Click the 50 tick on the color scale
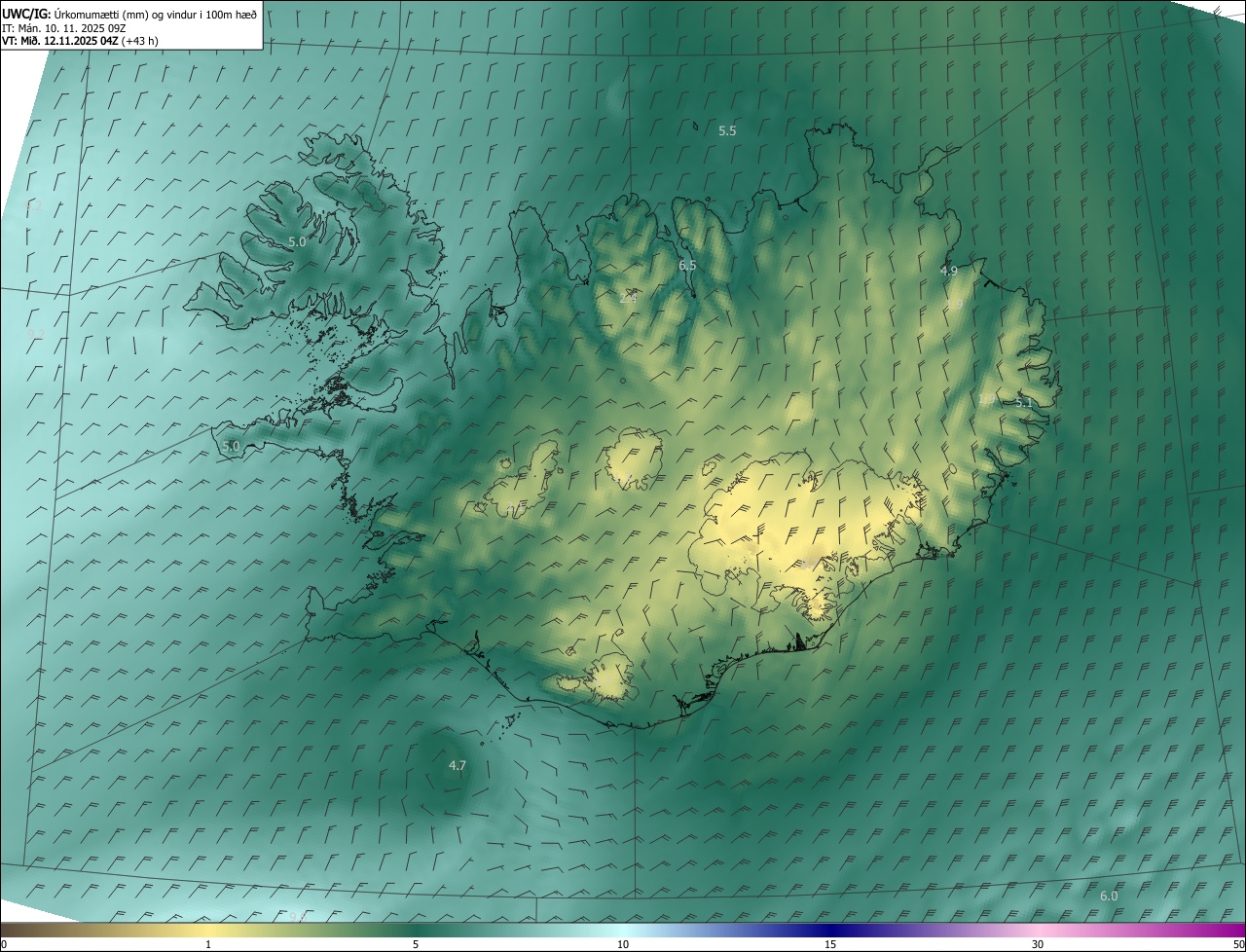 [1238, 944]
